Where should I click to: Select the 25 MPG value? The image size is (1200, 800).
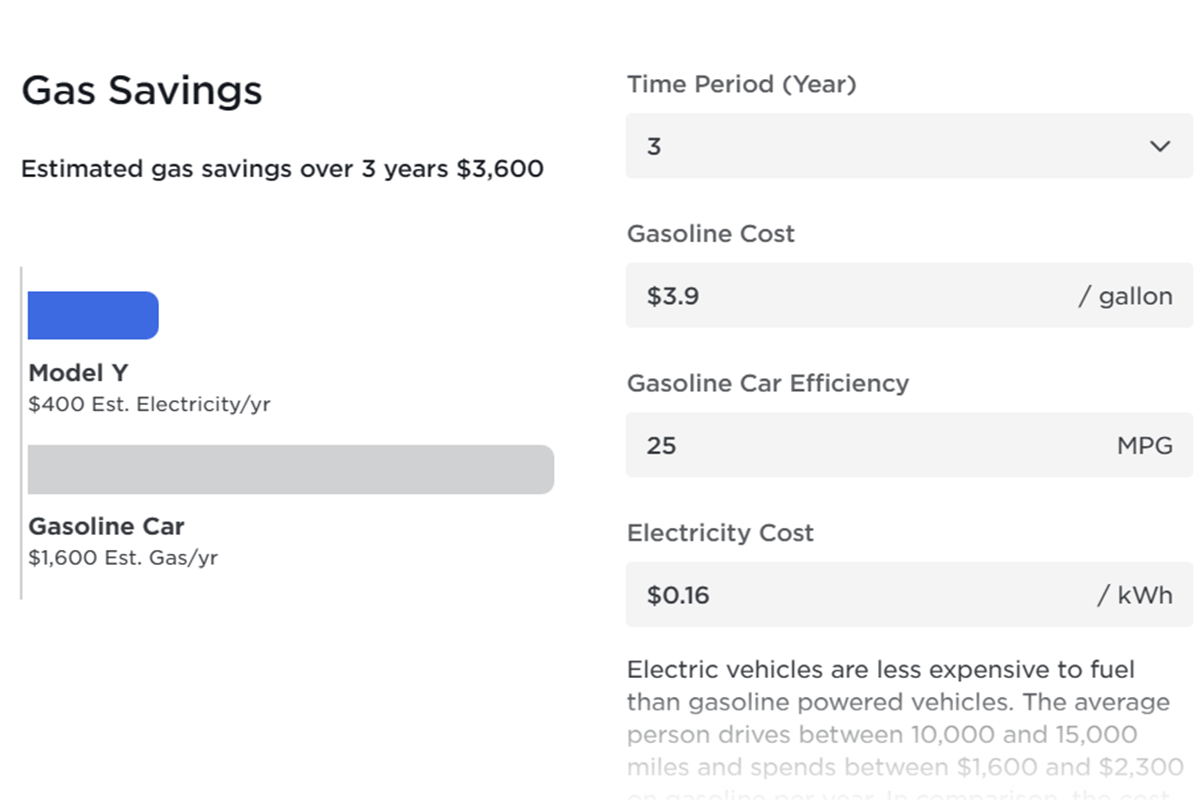tap(660, 446)
